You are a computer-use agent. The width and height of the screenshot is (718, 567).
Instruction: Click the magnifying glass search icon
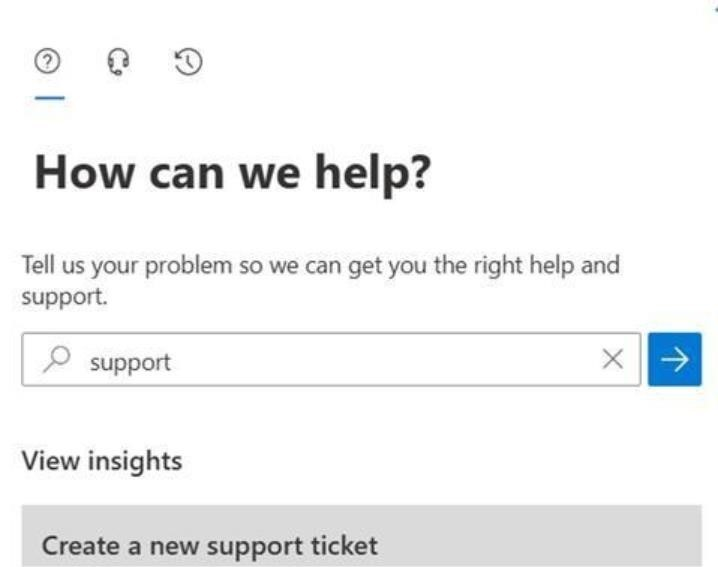[x=57, y=360]
